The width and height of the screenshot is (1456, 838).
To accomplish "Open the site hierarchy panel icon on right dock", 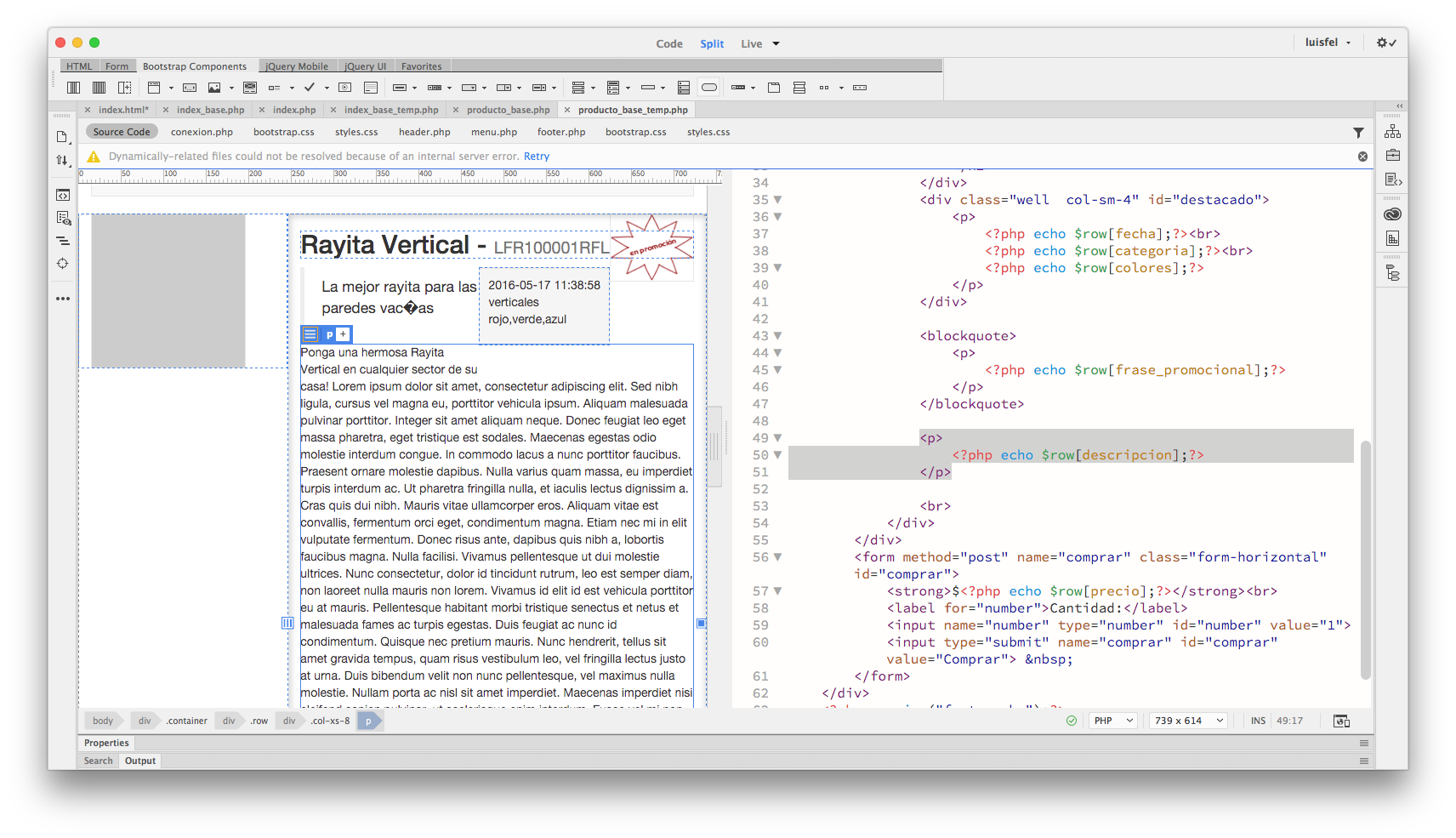I will tap(1392, 132).
